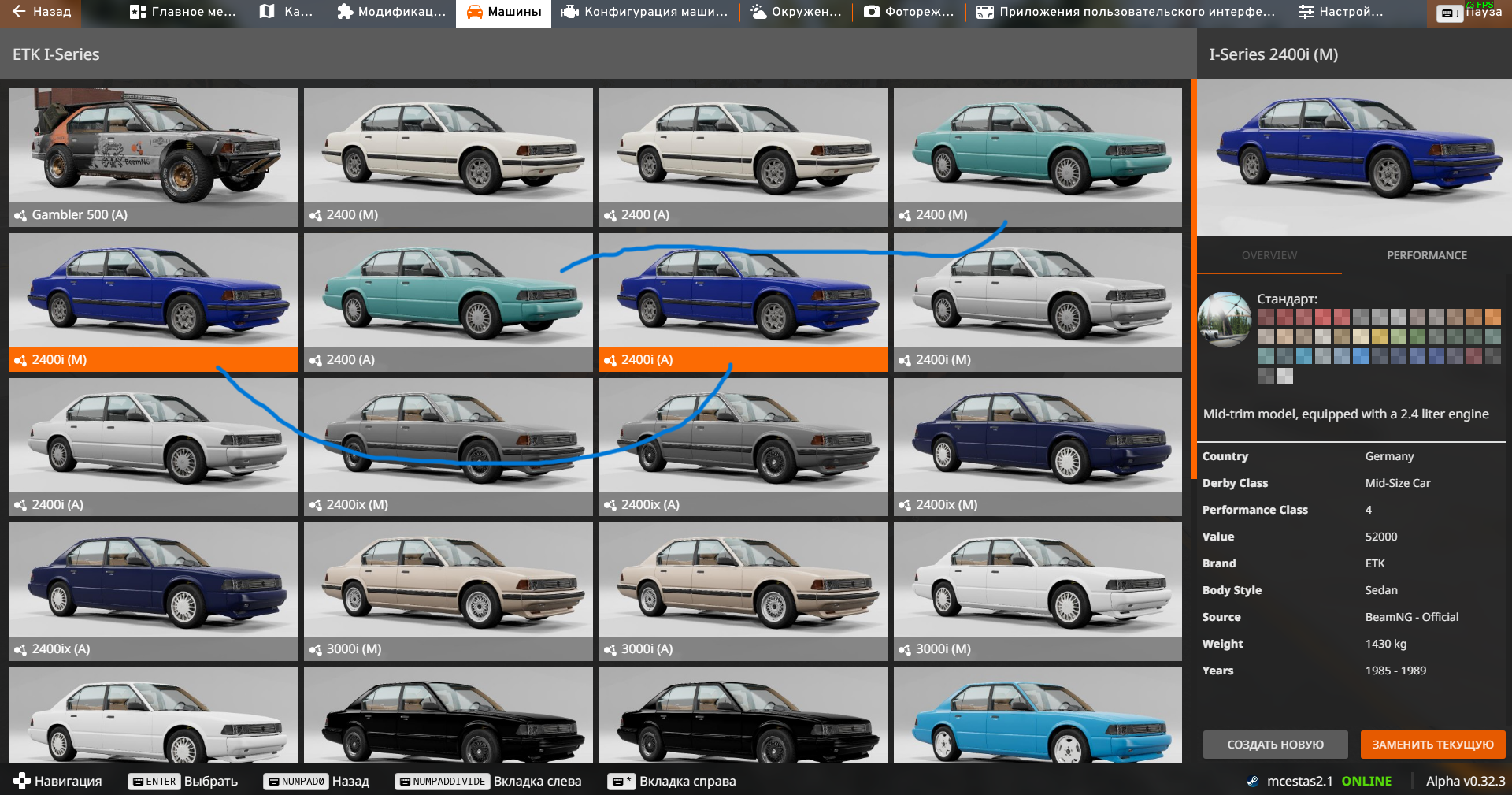1512x795 pixels.
Task: Choose the white 2400 (A) sedan
Action: pyautogui.click(x=743, y=158)
